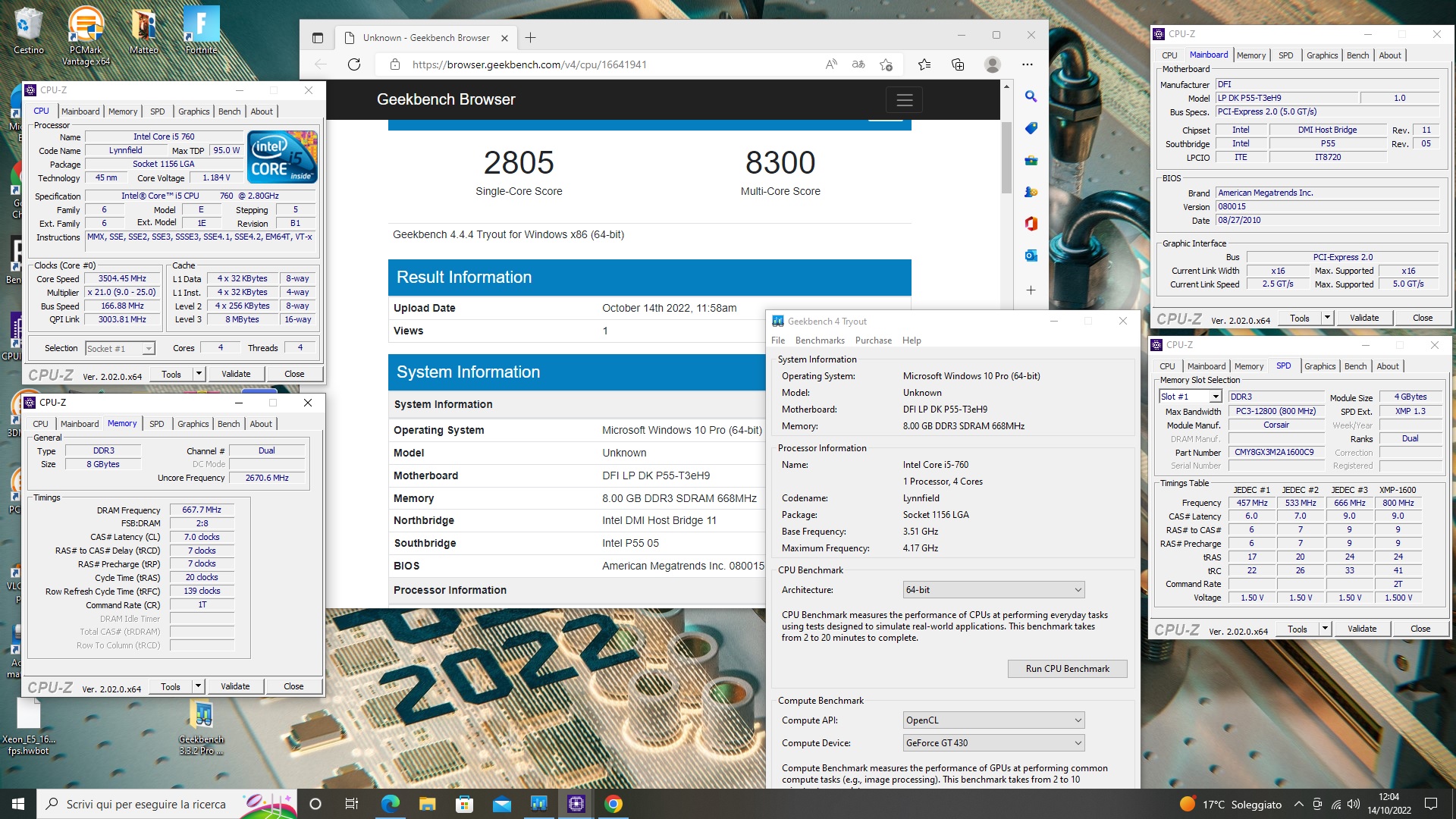Open Edge tab actions menu icon
The height and width of the screenshot is (819, 1456).
tap(318, 38)
